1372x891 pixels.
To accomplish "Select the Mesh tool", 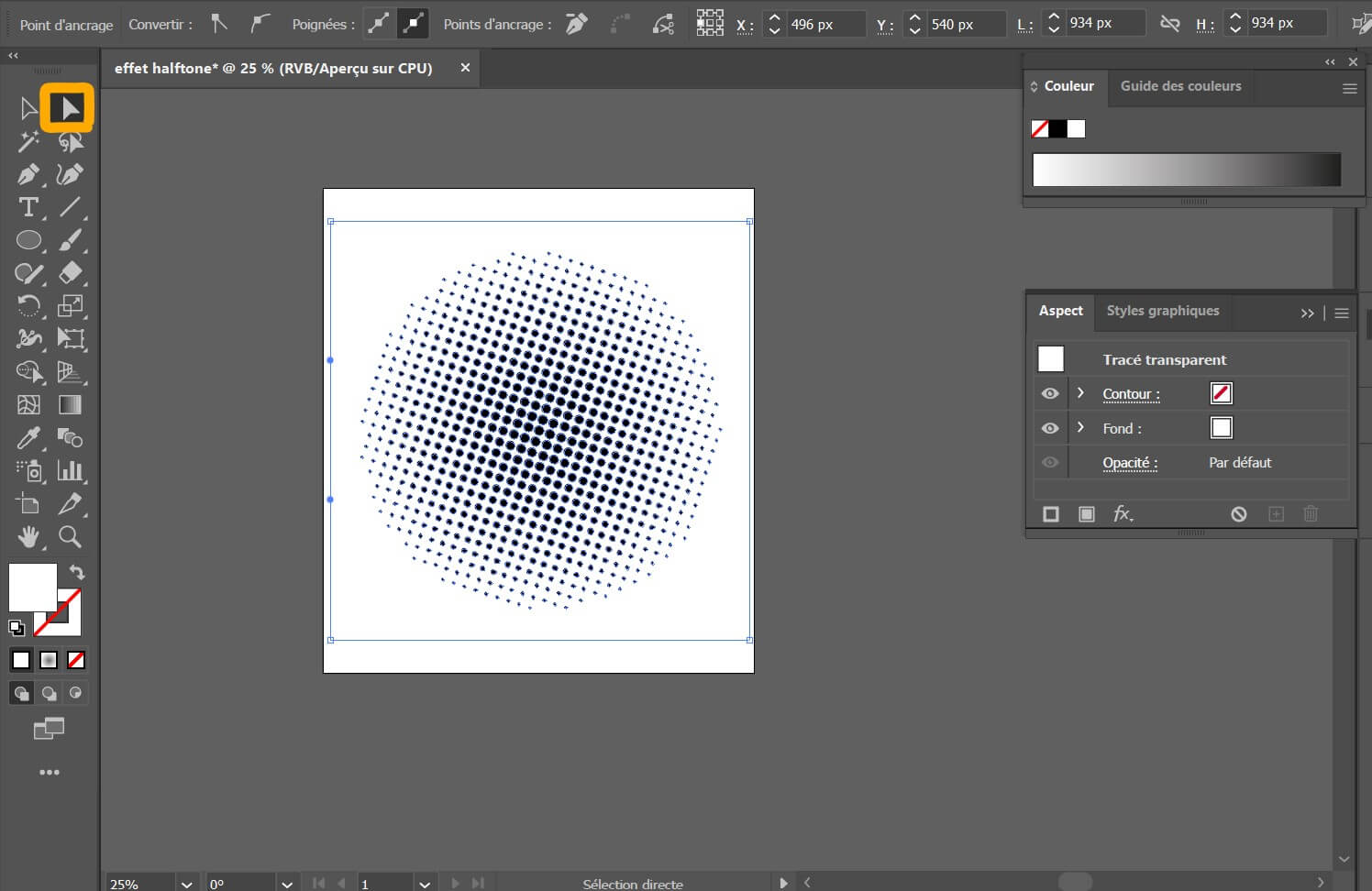I will click(x=28, y=405).
